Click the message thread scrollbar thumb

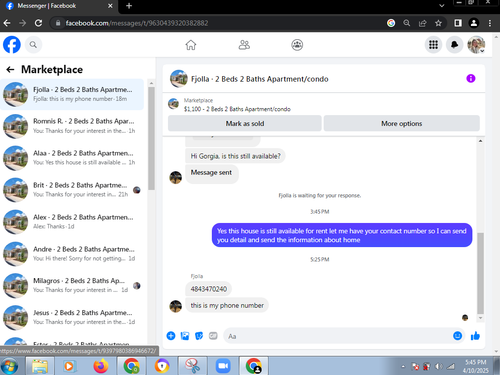480,273
